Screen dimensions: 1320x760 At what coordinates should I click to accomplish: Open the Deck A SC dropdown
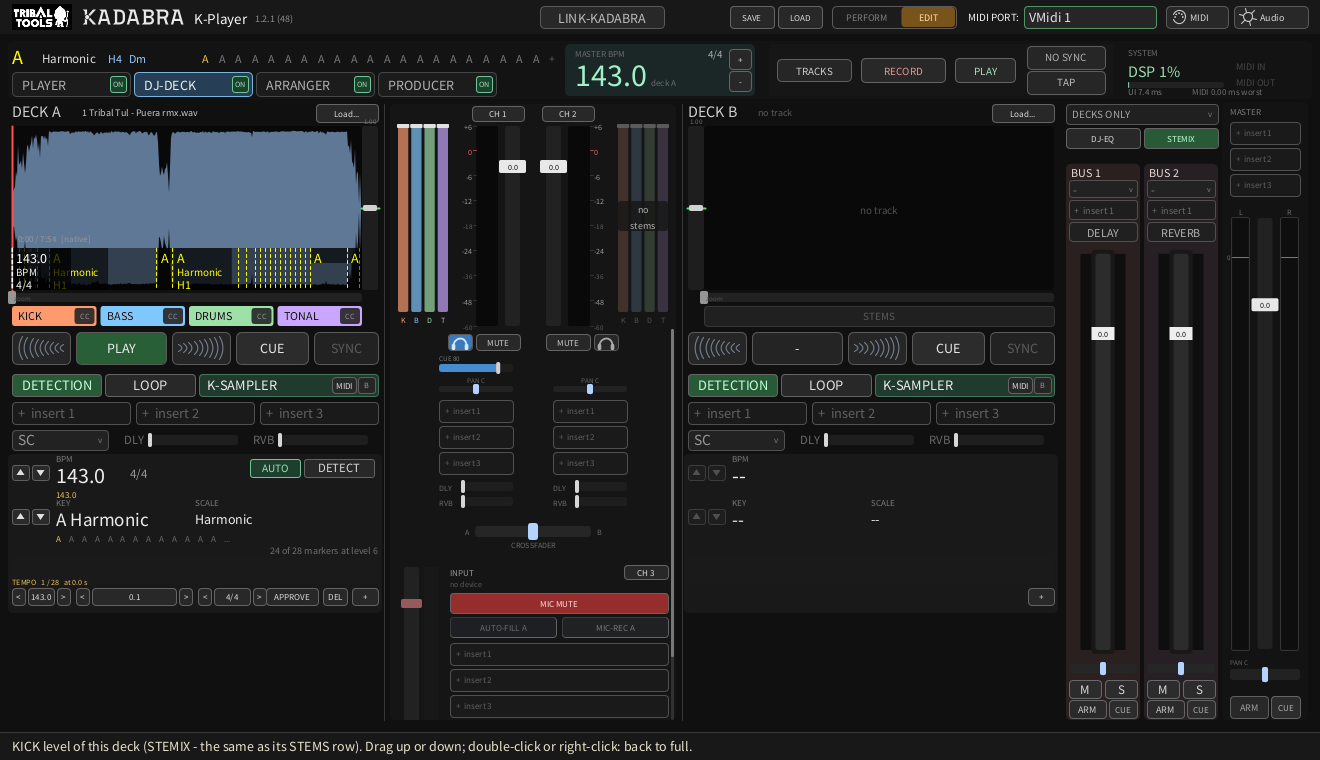click(x=60, y=440)
